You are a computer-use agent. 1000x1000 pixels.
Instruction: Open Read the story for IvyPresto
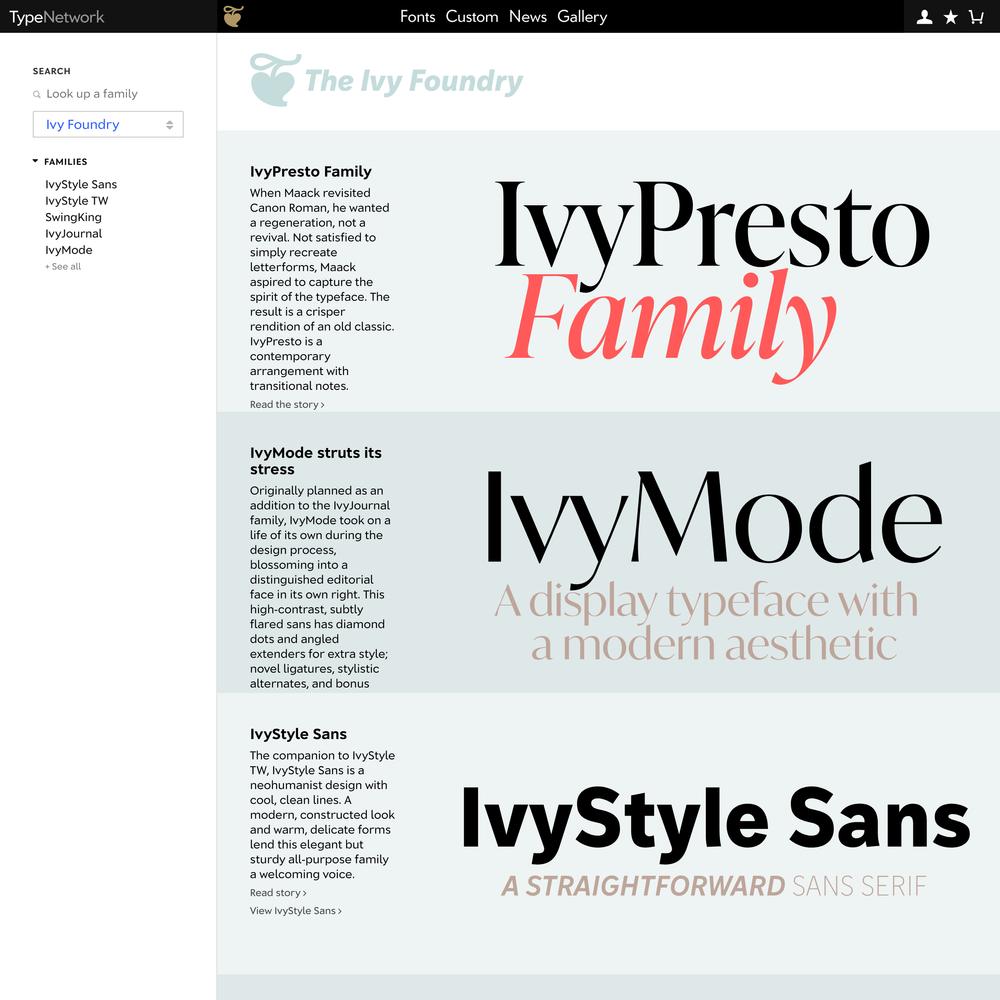(287, 404)
